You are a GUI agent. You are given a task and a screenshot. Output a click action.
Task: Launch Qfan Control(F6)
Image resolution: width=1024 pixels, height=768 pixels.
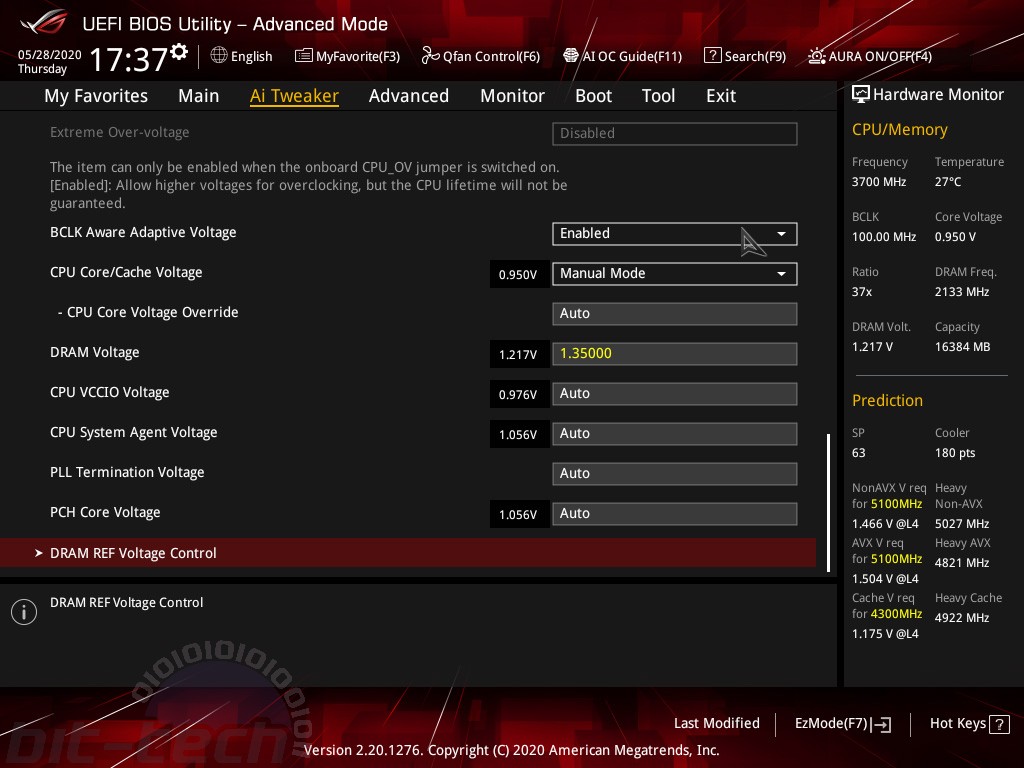pyautogui.click(x=481, y=56)
